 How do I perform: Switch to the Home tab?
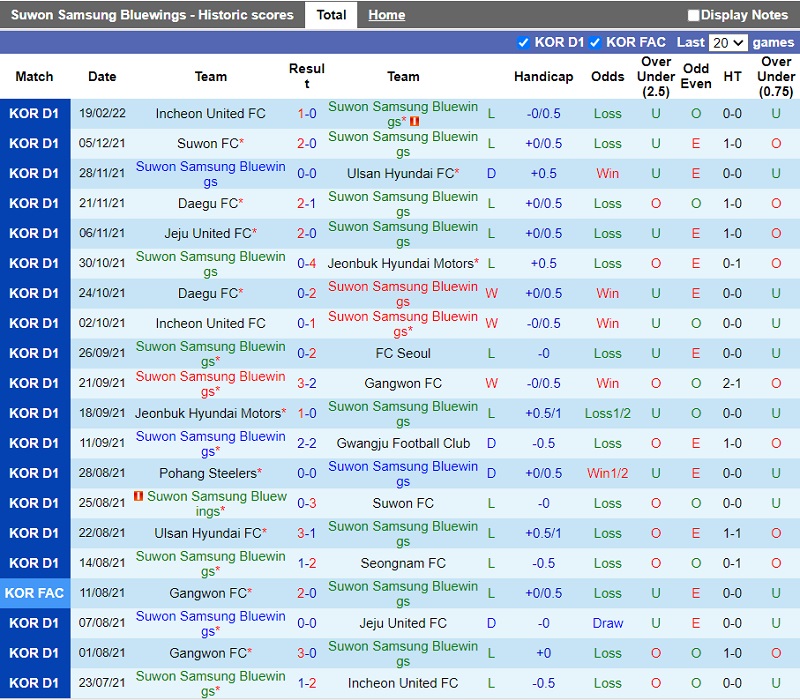coord(386,15)
